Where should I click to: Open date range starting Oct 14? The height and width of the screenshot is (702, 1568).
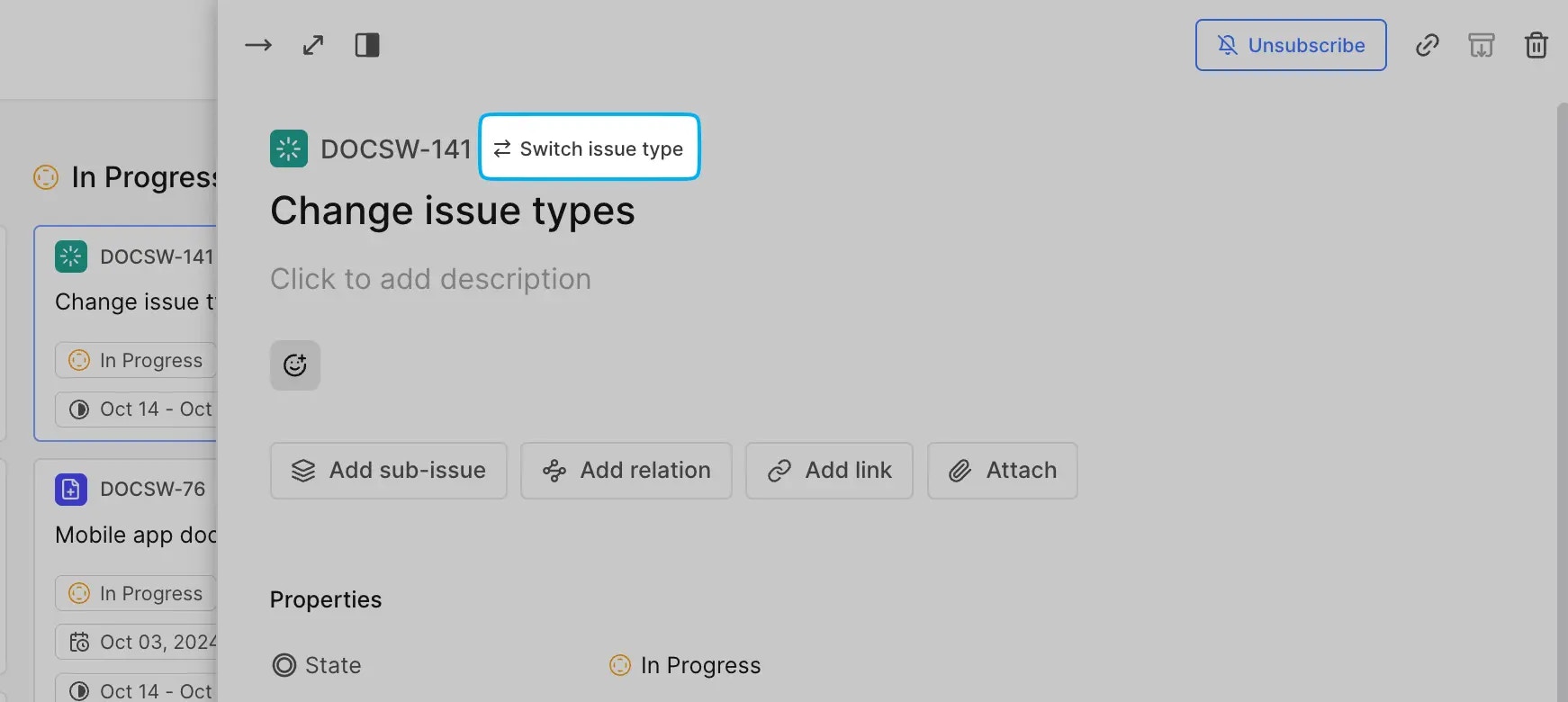140,409
